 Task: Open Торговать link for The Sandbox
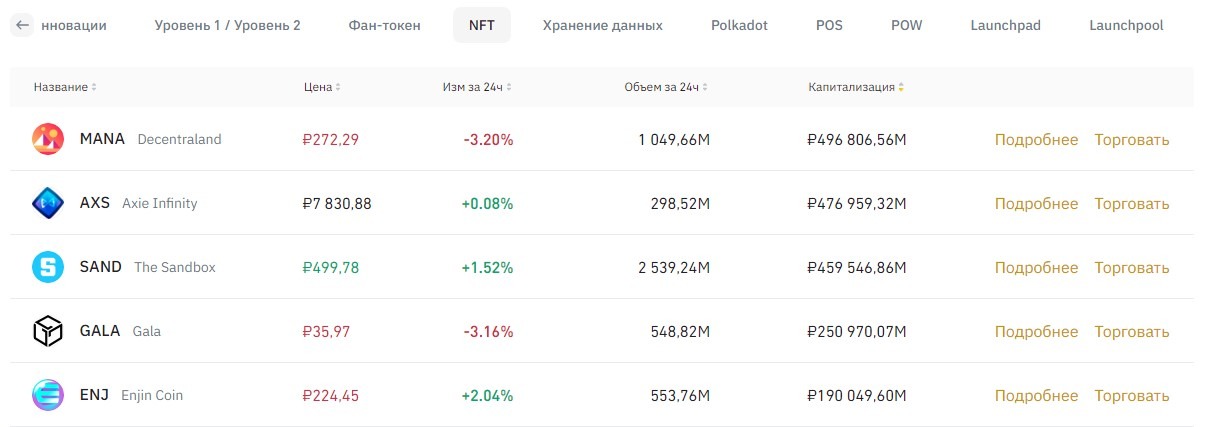click(x=1131, y=267)
